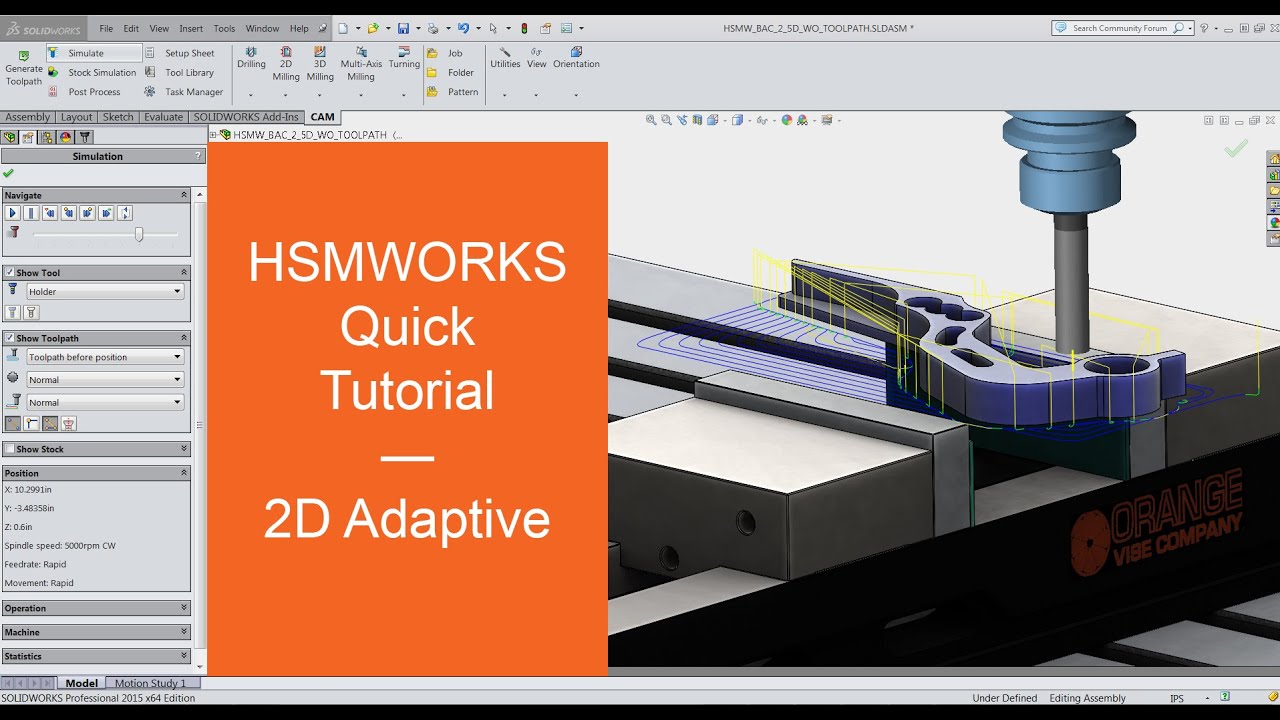
Task: Expand the Operation section
Action: click(x=184, y=608)
